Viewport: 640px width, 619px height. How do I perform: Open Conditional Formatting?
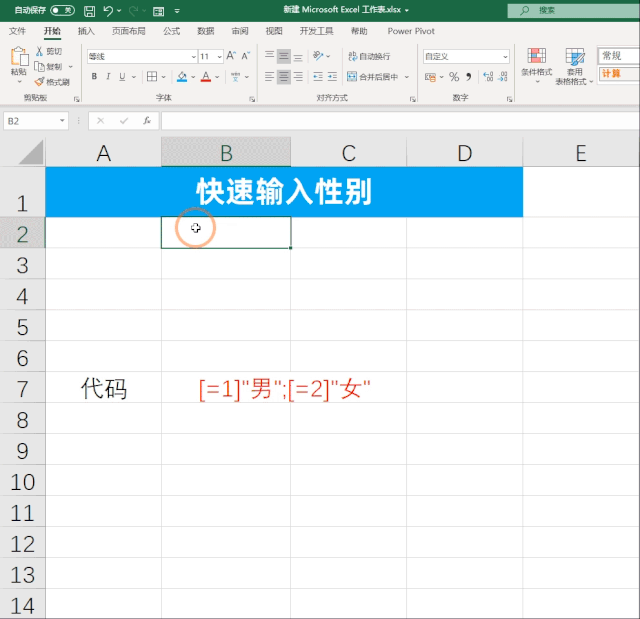[537, 65]
